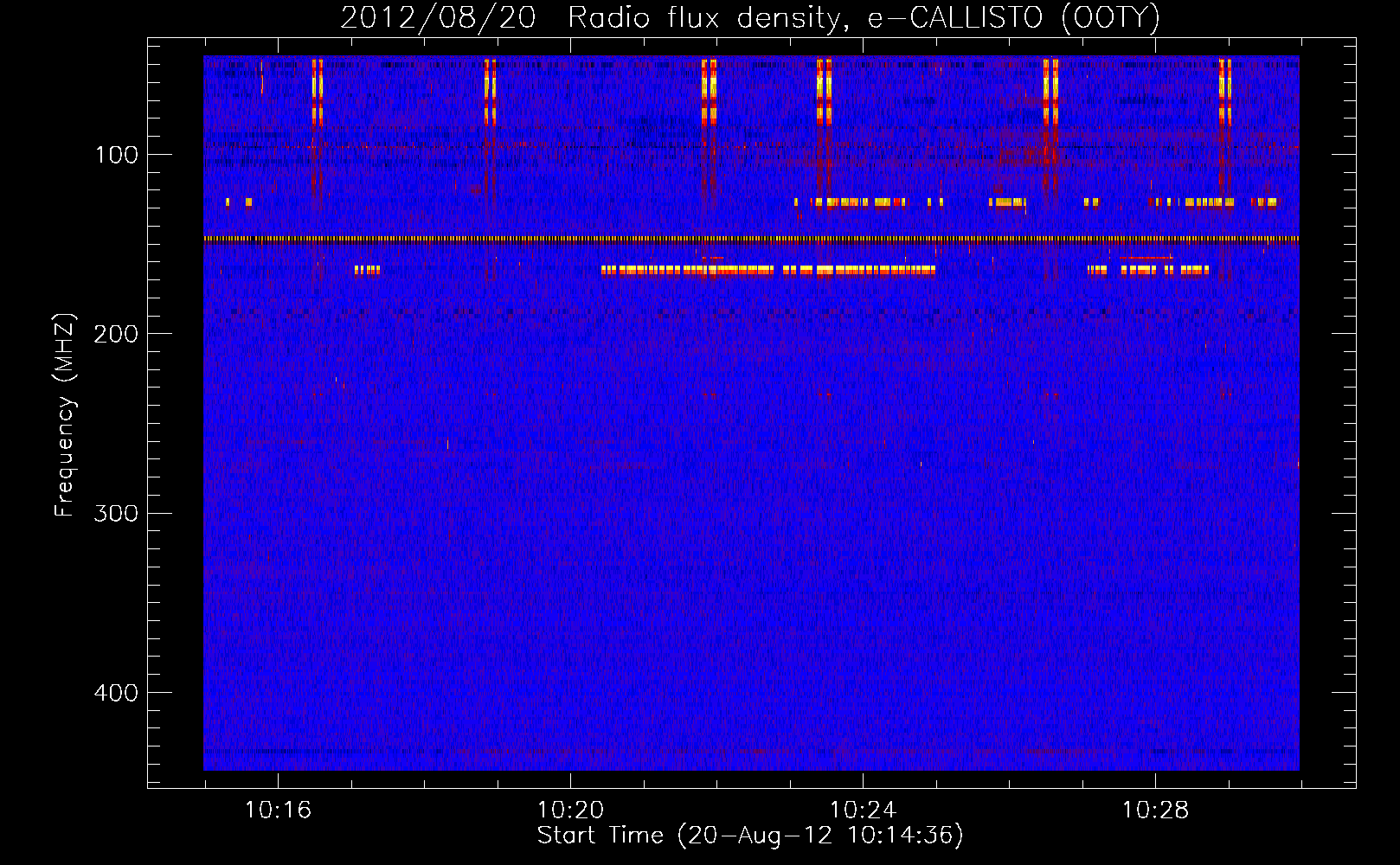Click the 100 MHz tick label
Viewport: 1400px width, 865px height.
click(x=117, y=155)
